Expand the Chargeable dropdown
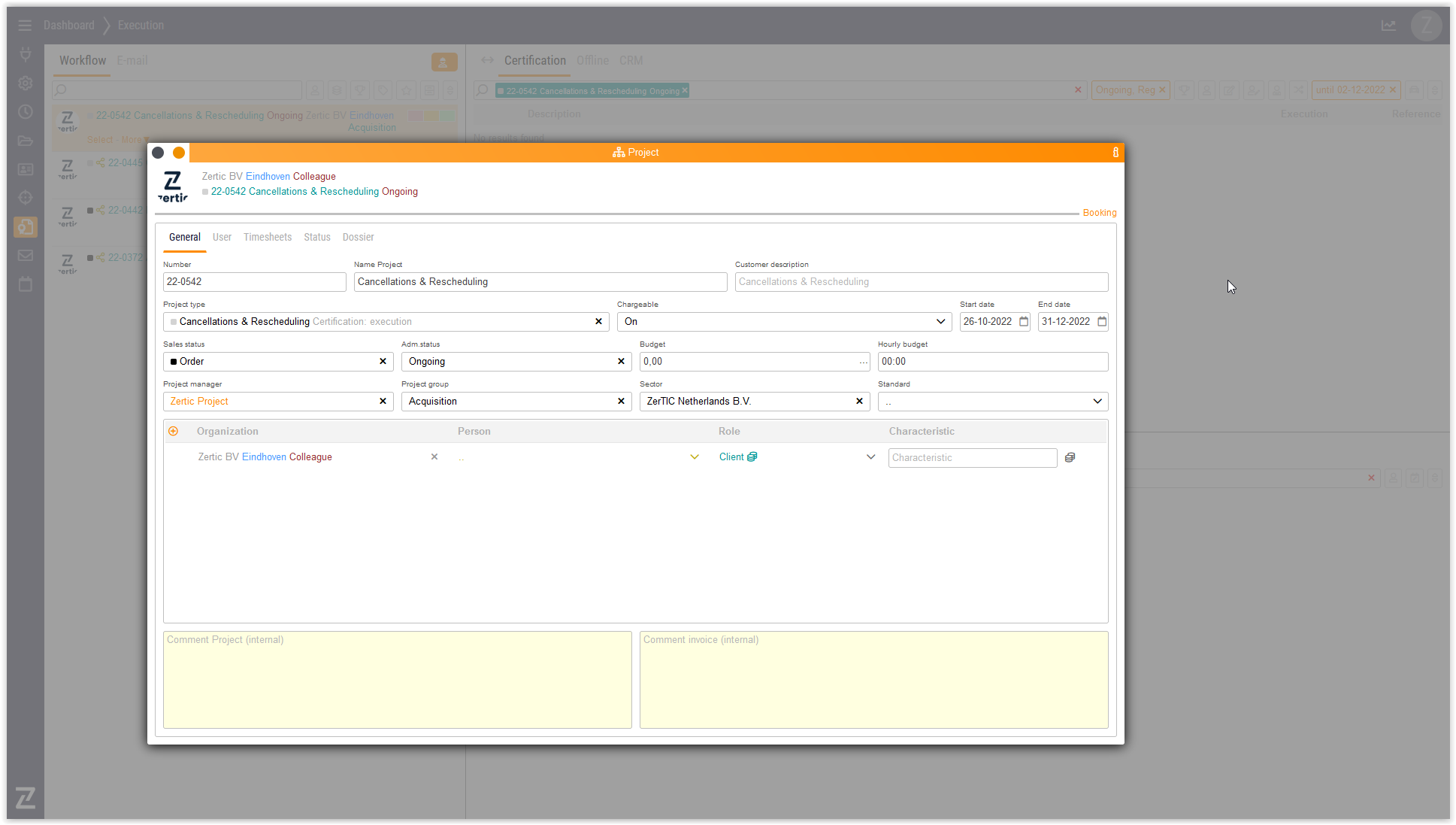Viewport: 1456px width, 825px height. coord(940,322)
